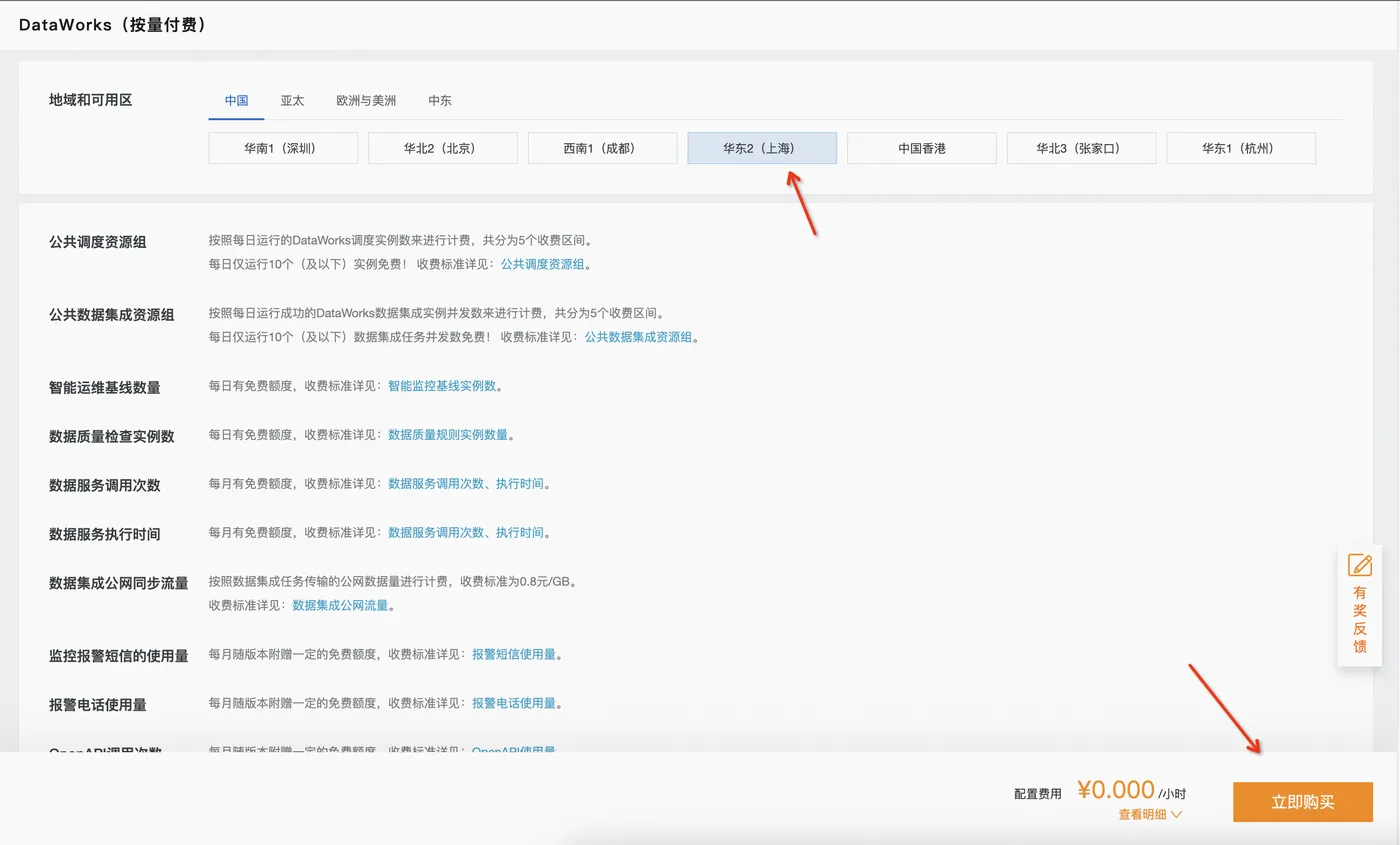The height and width of the screenshot is (845, 1400).
Task: Click the 有奖反馈 feedback widget text
Action: click(1360, 619)
